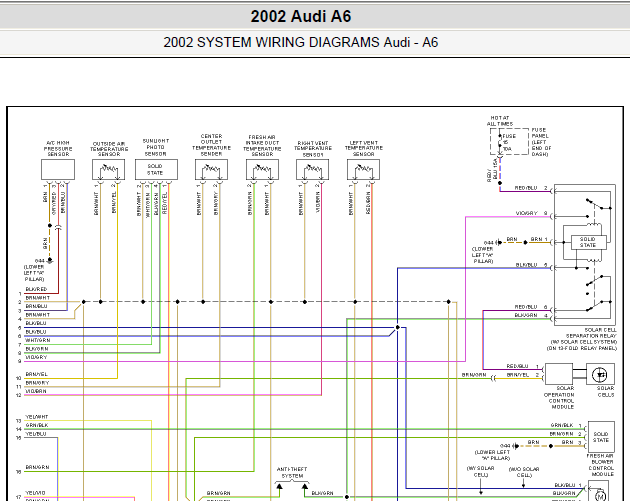The height and width of the screenshot is (501, 630).
Task: Select the Outside Air Temperature Sensor label
Action: 109,149
